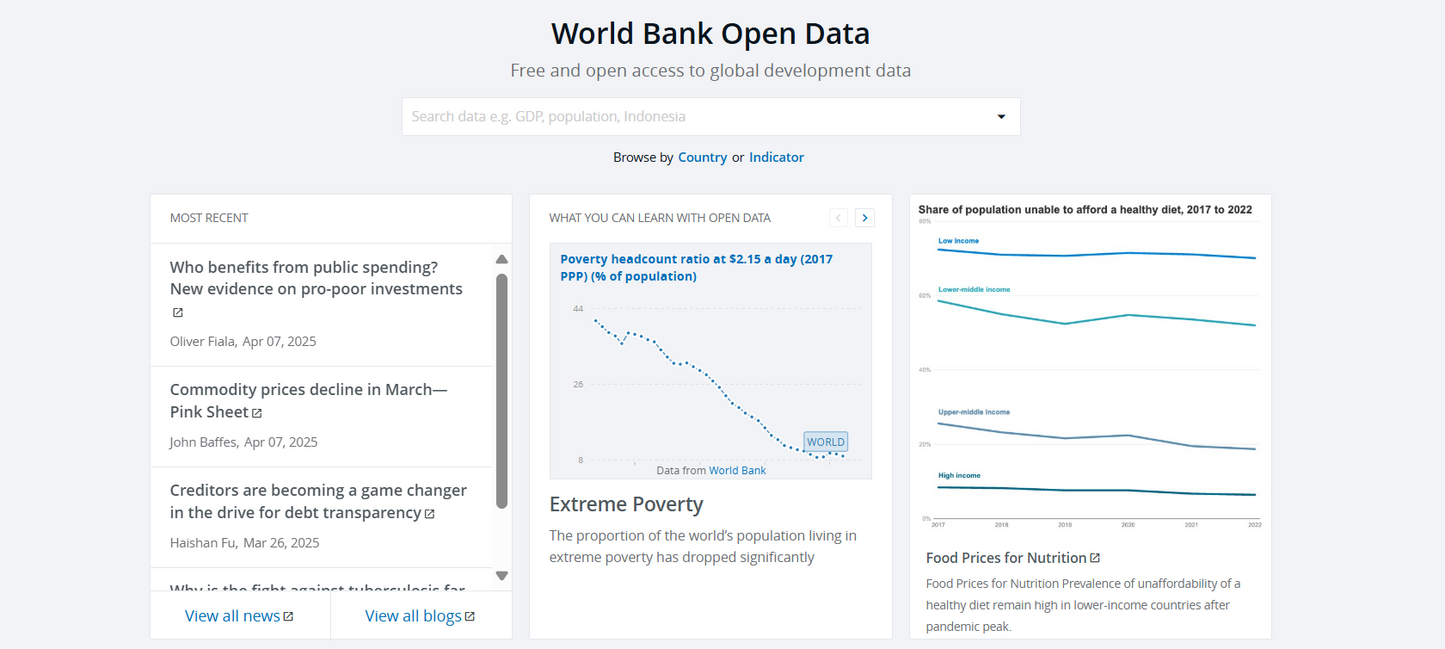The image size is (1445, 649).
Task: Click the external link icon after 'pro-poor investments'
Action: 177,312
